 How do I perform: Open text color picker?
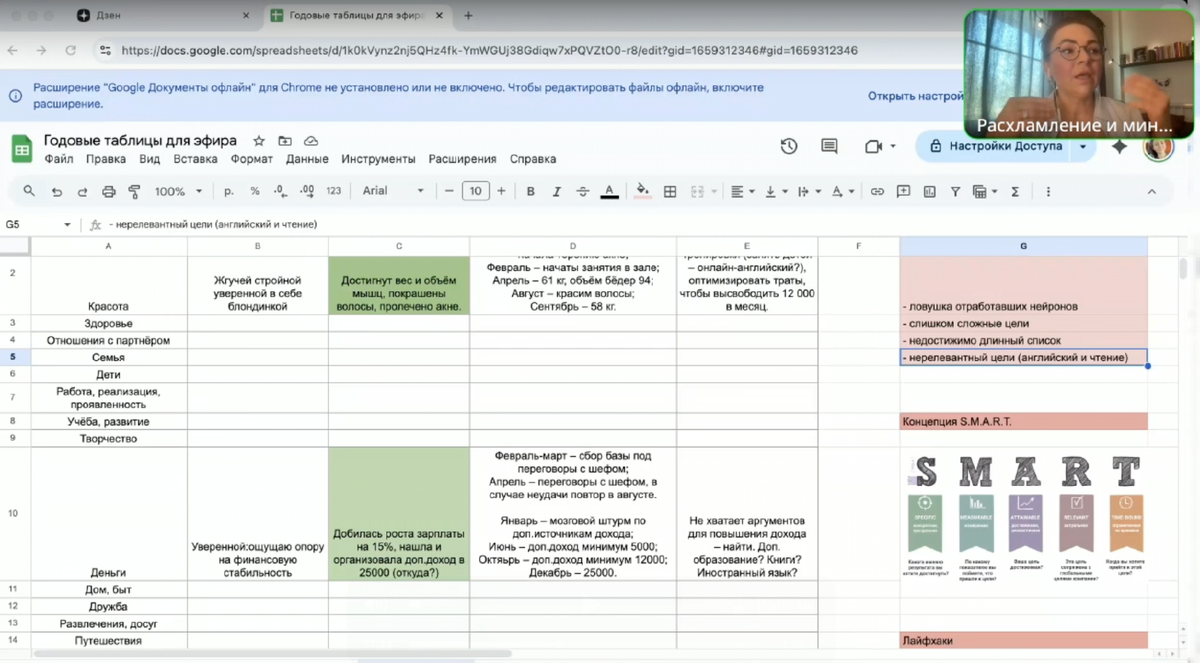[609, 191]
